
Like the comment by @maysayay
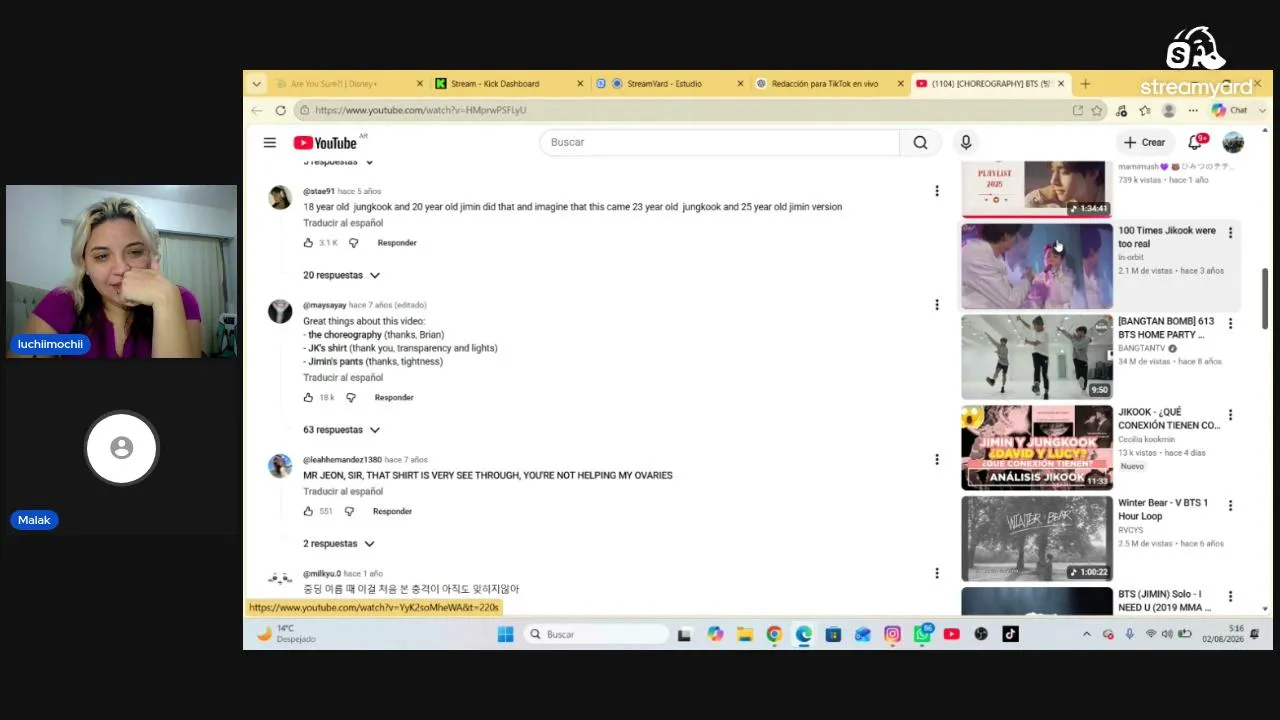308,398
